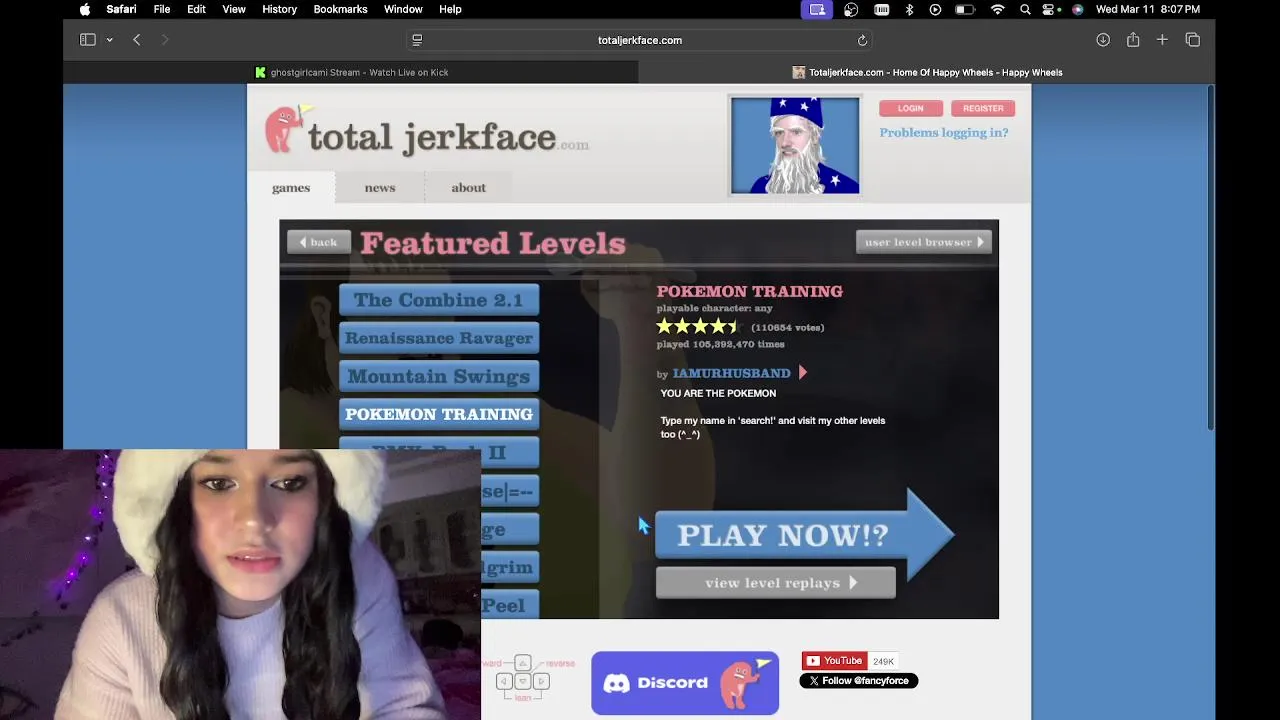The width and height of the screenshot is (1280, 720).
Task: Click the date and time in menu bar
Action: (x=1148, y=9)
